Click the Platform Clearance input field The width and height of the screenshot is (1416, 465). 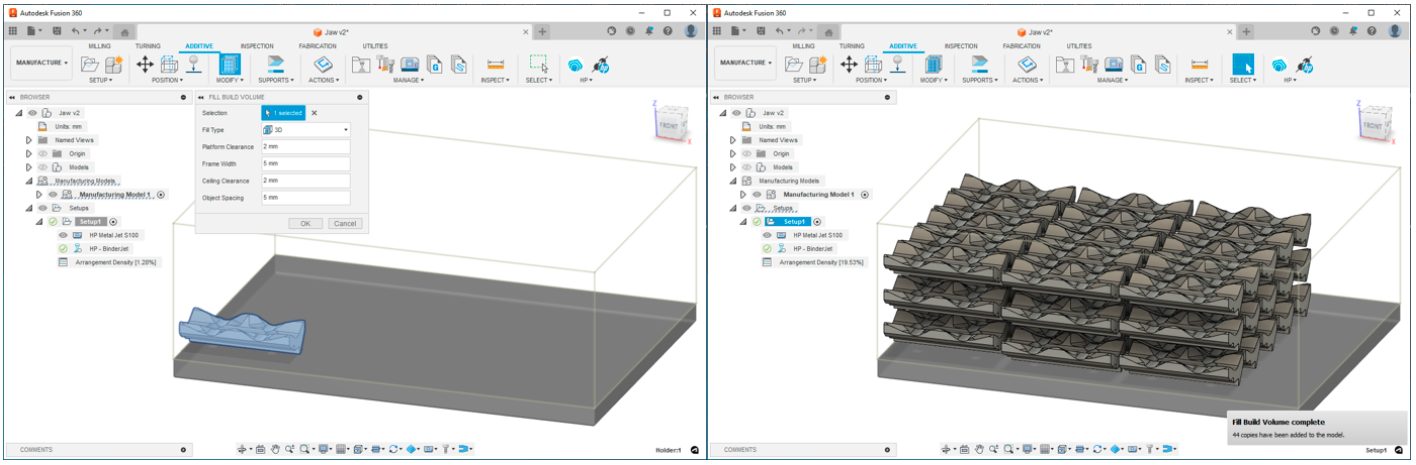click(x=305, y=147)
